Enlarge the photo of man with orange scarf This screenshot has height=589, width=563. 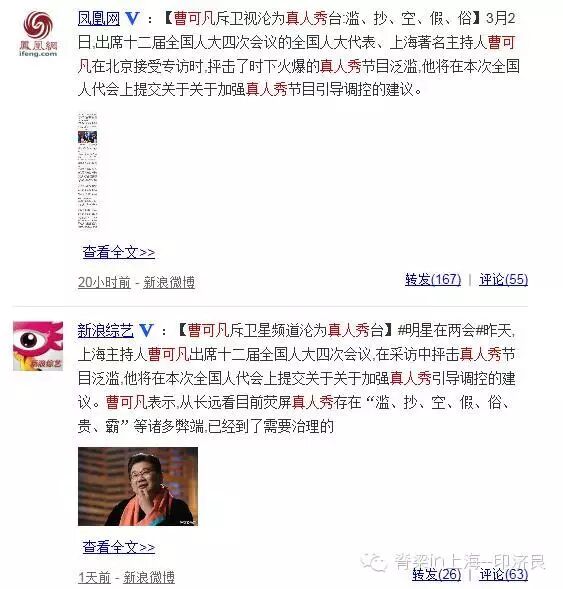point(138,486)
